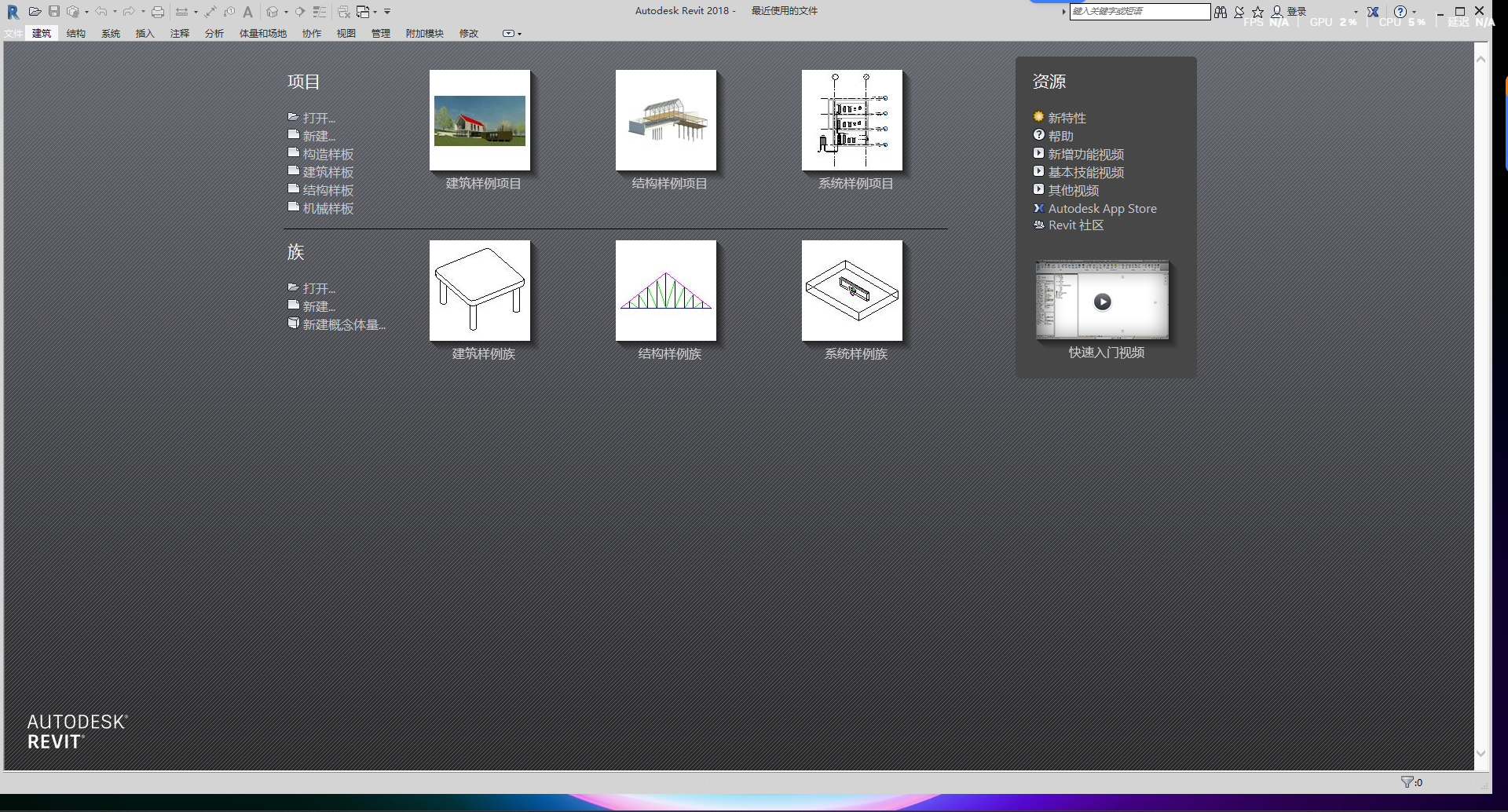Expand the Customize Quick Access Toolbar menu
This screenshot has width=1508, height=812.
pos(388,11)
